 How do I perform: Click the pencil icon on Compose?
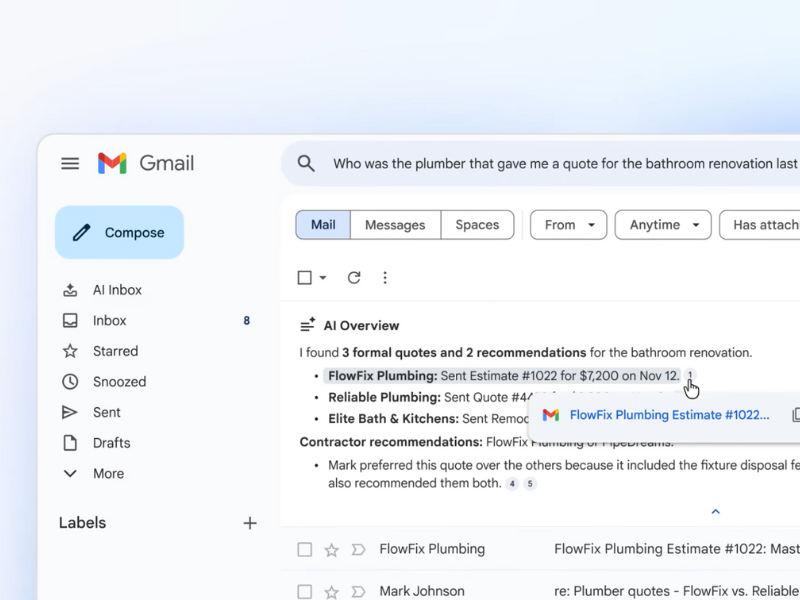(82, 233)
